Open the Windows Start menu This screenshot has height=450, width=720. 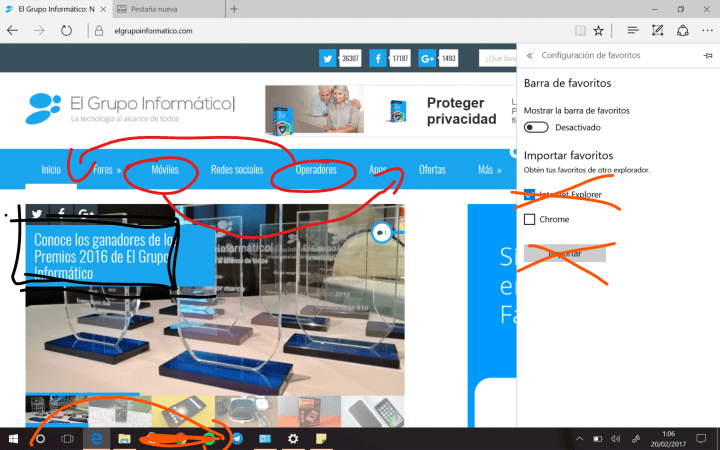pyautogui.click(x=13, y=439)
